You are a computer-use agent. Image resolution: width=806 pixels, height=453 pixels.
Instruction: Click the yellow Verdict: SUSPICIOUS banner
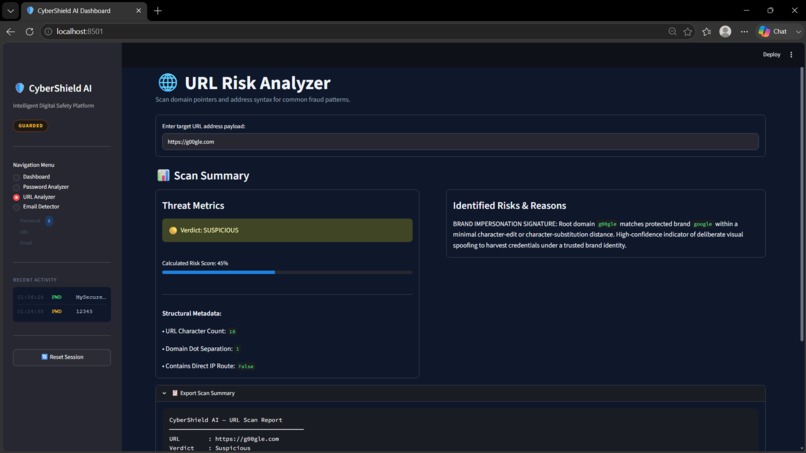pyautogui.click(x=287, y=230)
